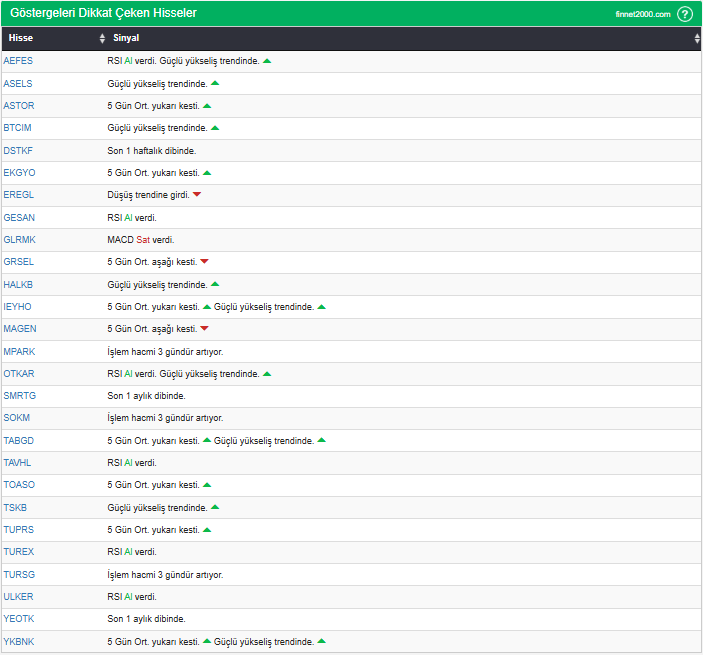
Task: Open the GLRMK stock link
Action: click(x=19, y=240)
